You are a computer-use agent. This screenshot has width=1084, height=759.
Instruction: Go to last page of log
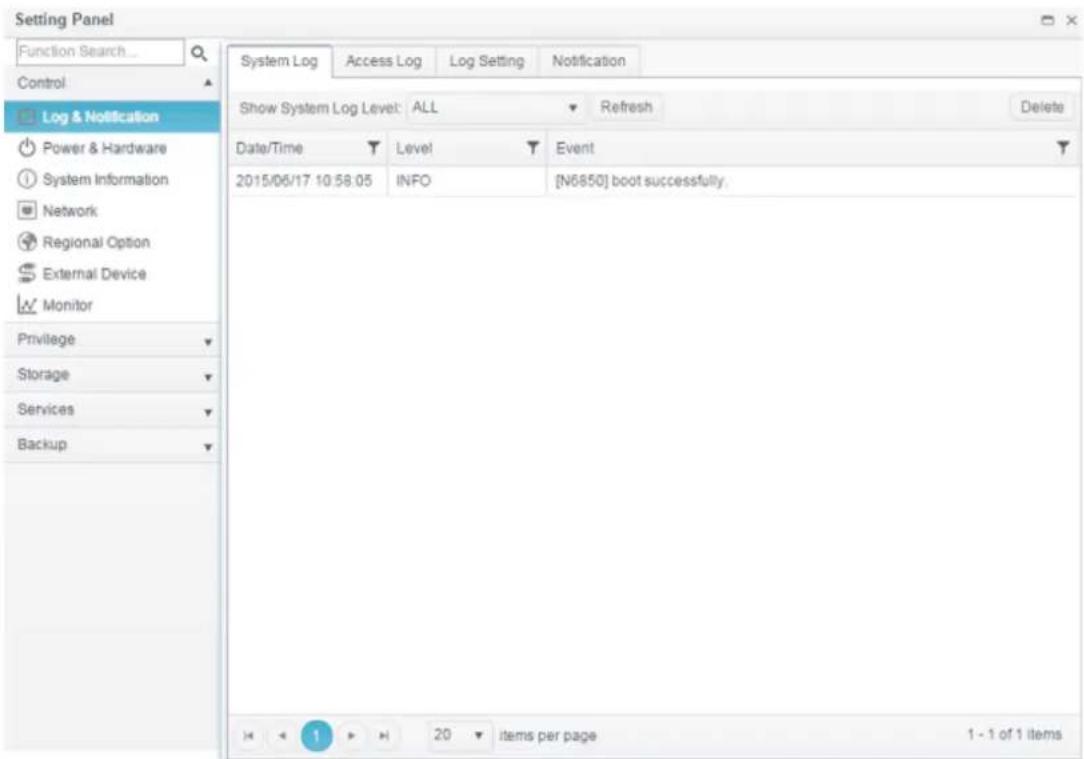click(384, 735)
